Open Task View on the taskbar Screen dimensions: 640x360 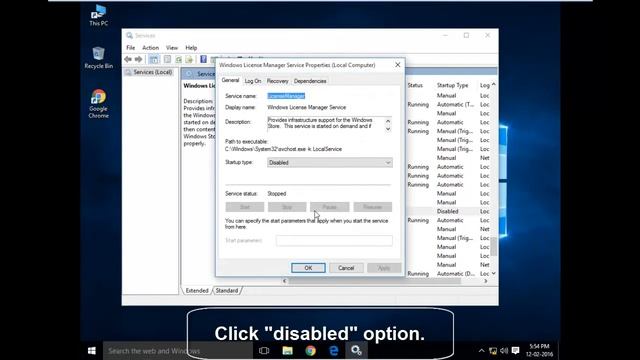(264, 351)
